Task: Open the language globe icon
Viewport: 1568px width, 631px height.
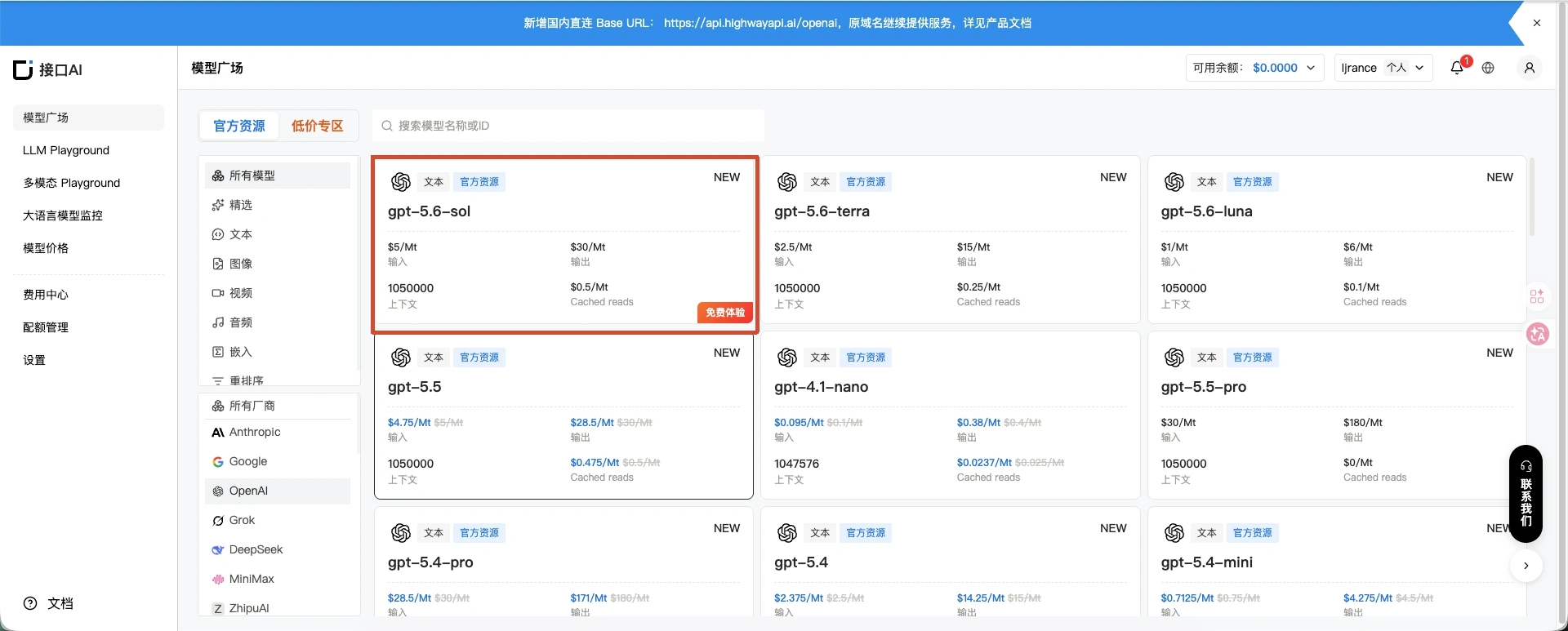Action: 1488,68
